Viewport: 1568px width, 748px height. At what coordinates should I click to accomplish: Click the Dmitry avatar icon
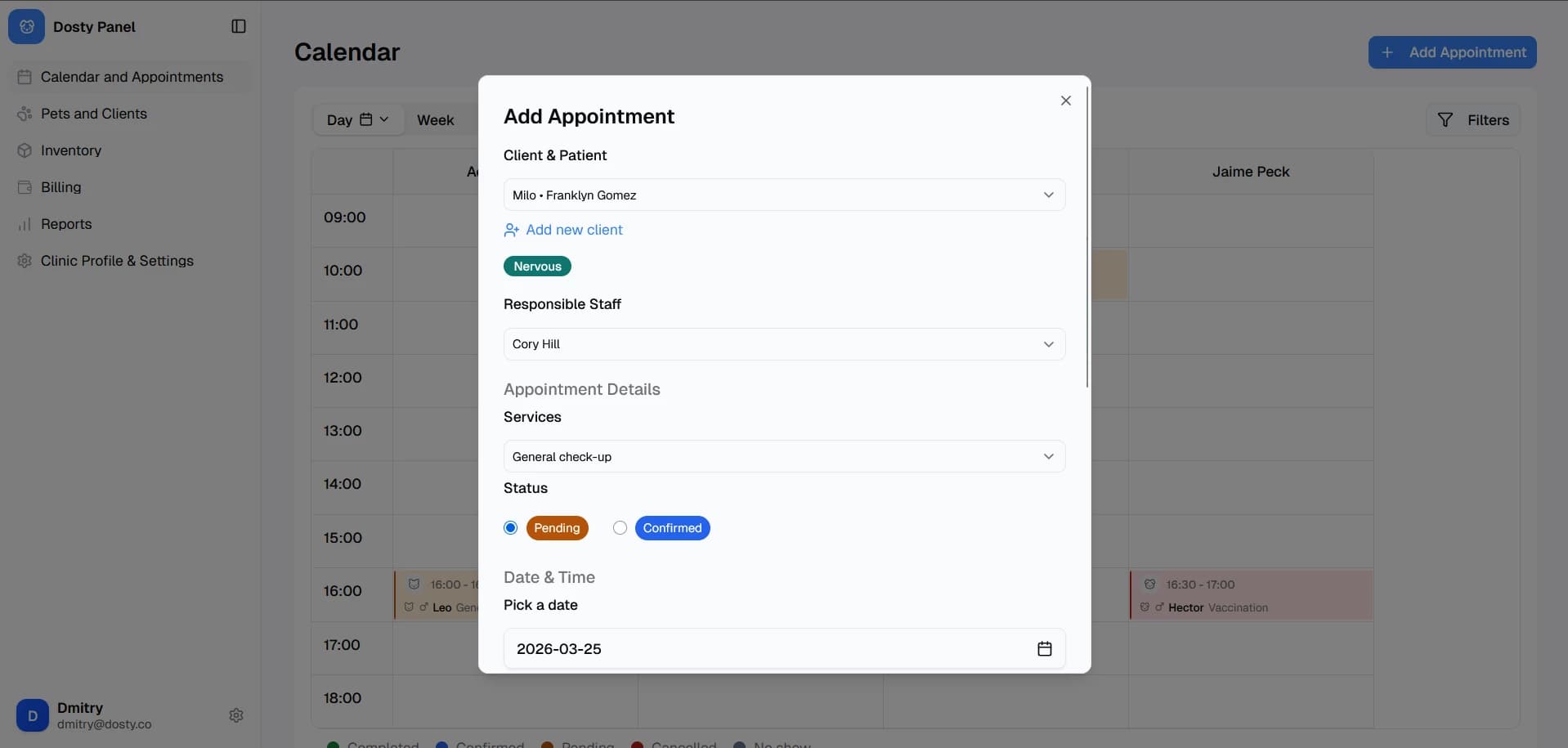33,715
